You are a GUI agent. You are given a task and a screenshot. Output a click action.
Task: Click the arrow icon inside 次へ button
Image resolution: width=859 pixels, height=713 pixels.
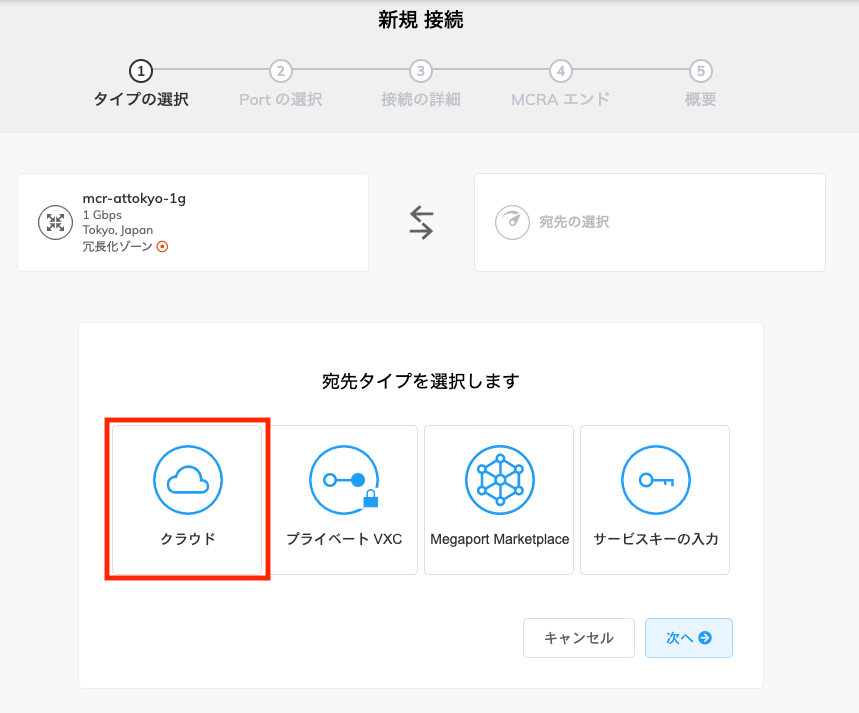705,638
